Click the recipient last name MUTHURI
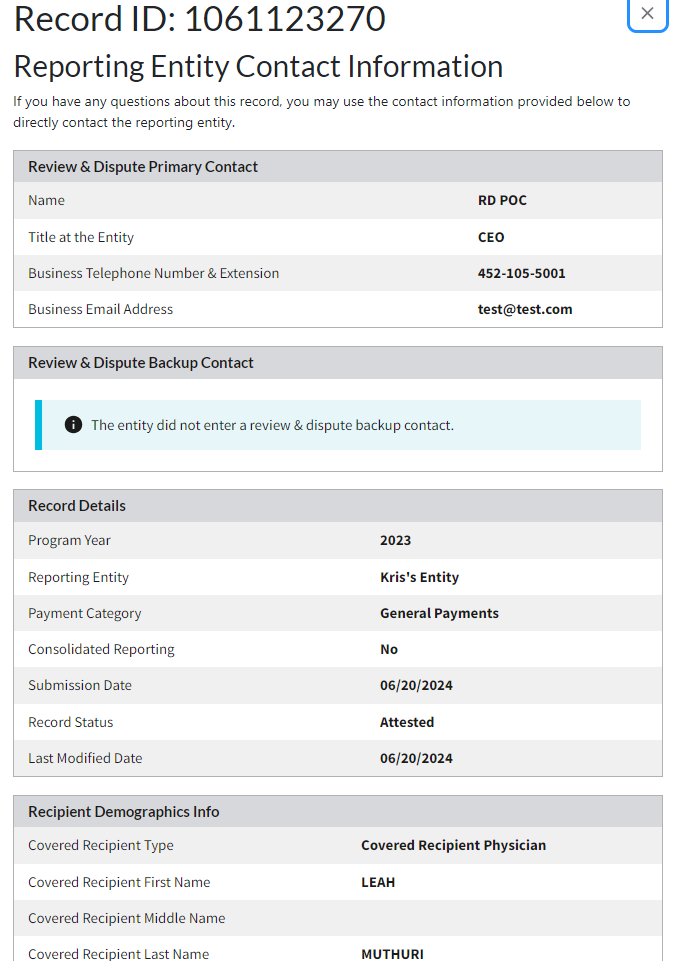This screenshot has width=683, height=961. pos(392,954)
